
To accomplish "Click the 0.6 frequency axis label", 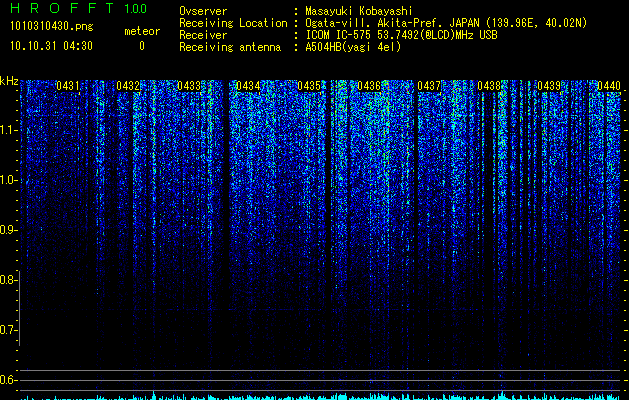I will 7,380.
